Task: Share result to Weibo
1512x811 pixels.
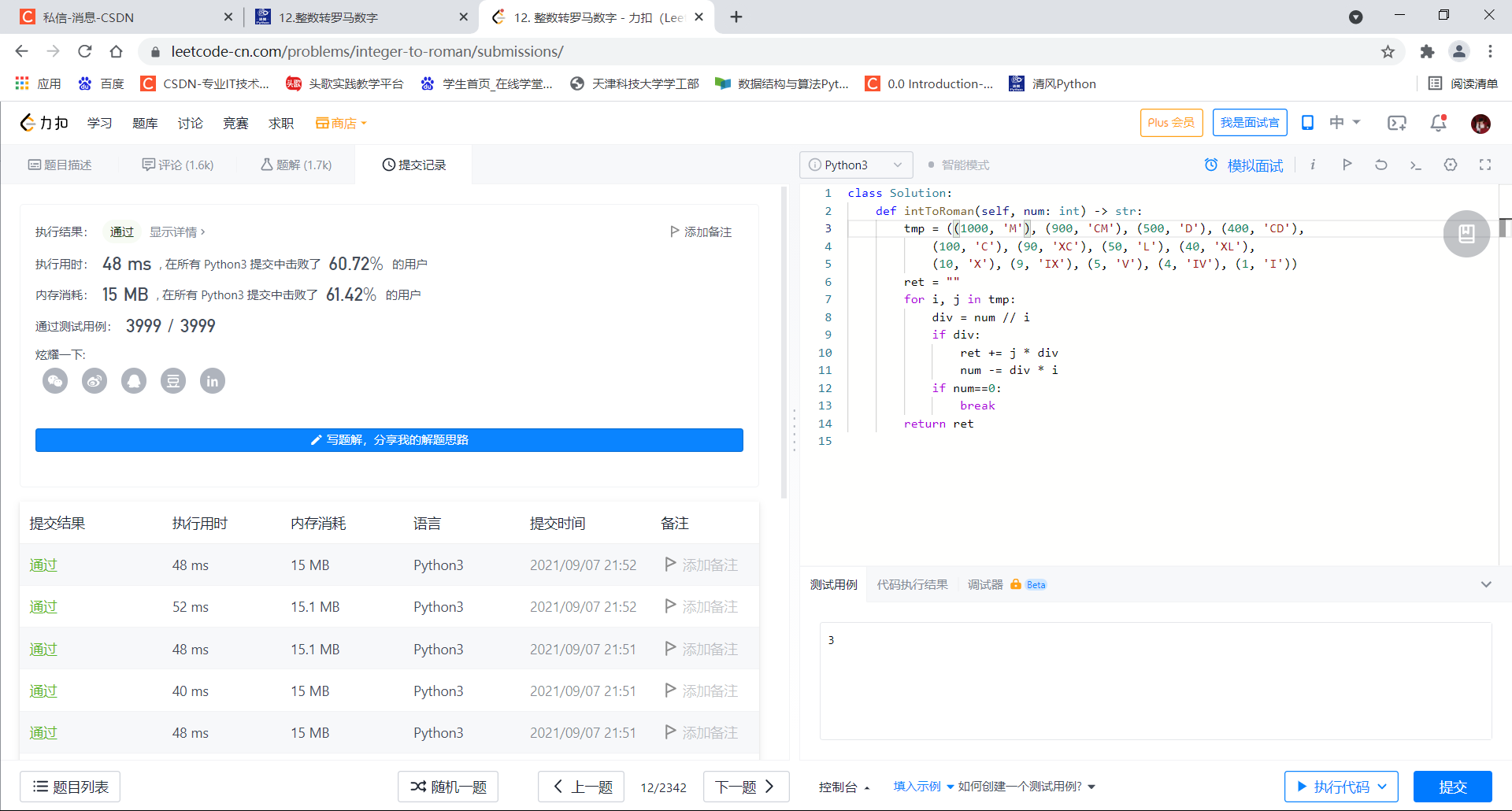Action: [x=94, y=381]
